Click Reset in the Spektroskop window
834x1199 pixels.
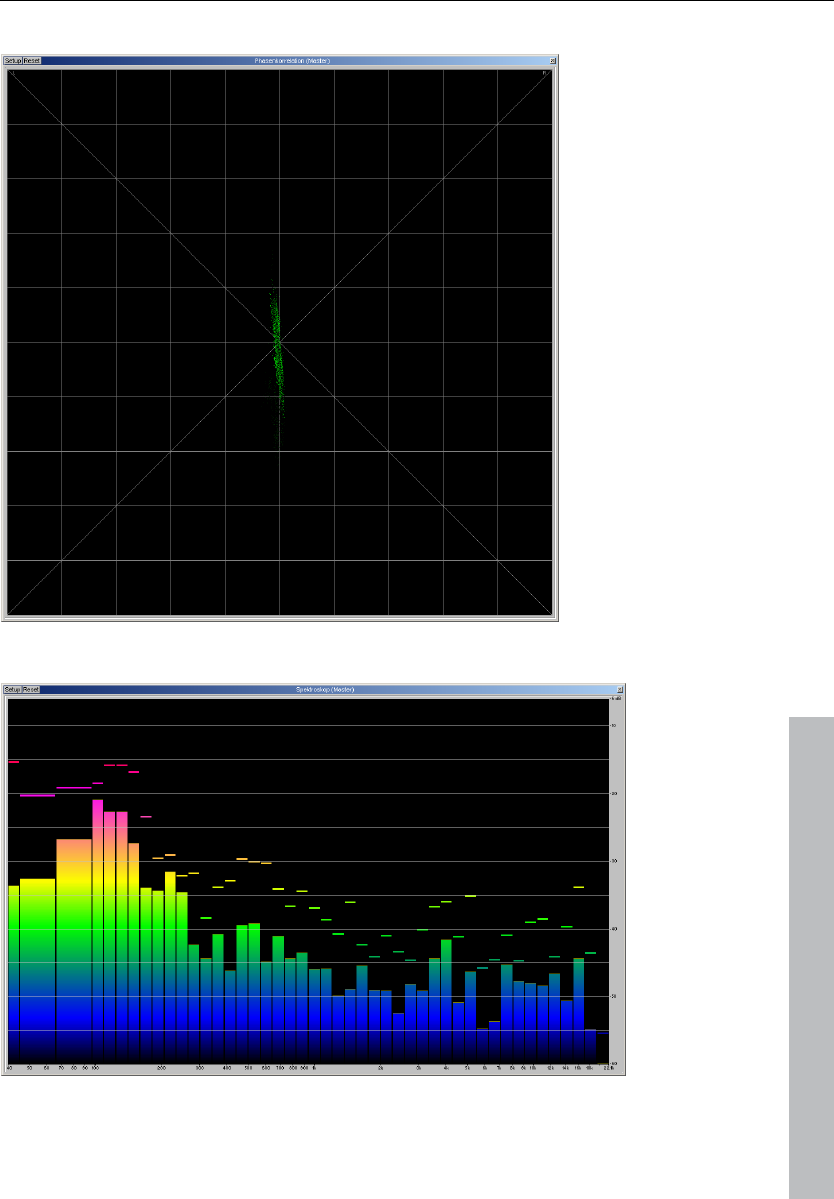coord(31,690)
